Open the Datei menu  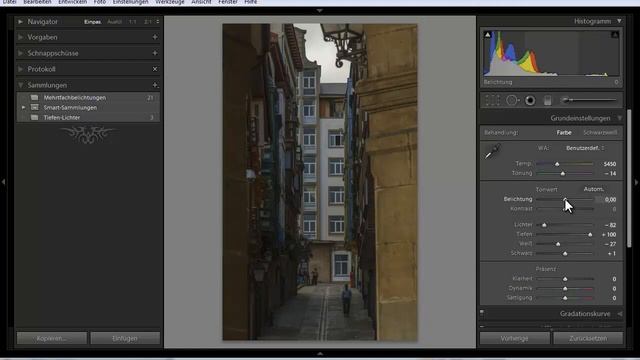coord(9,2)
